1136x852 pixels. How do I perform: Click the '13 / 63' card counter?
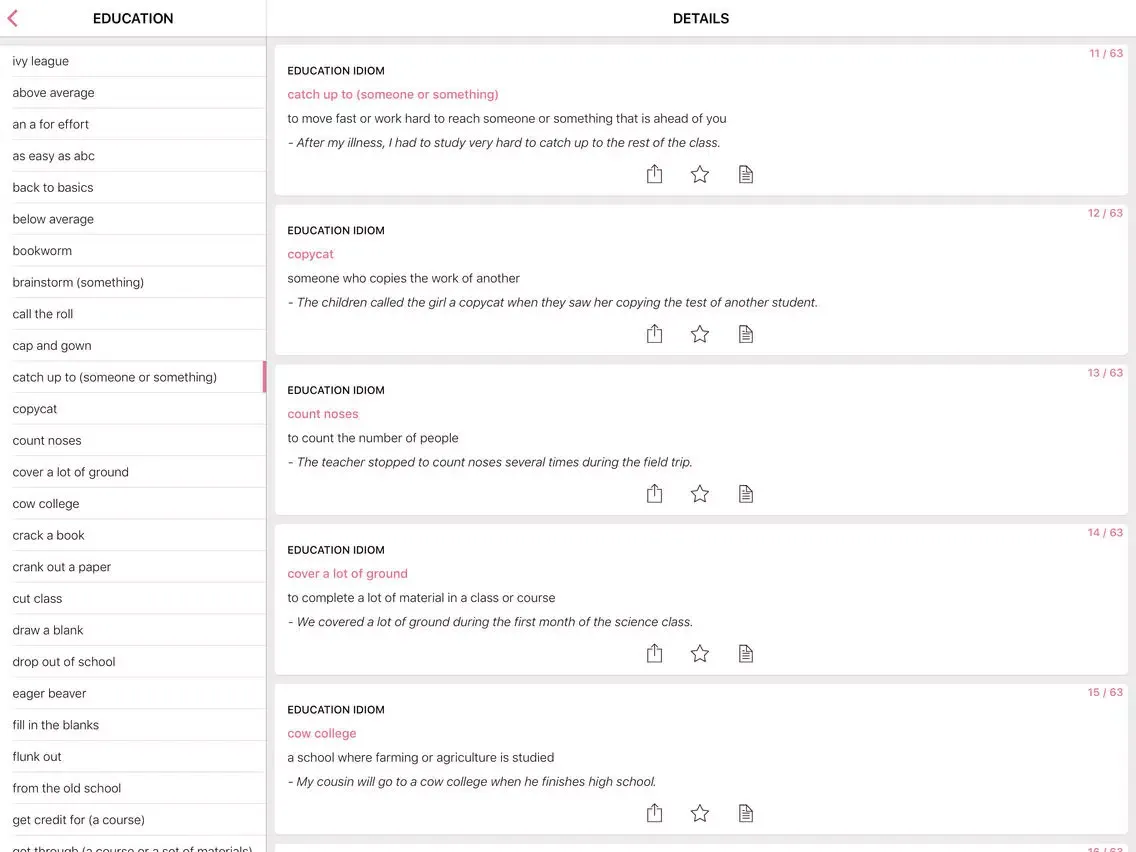pyautogui.click(x=1106, y=372)
